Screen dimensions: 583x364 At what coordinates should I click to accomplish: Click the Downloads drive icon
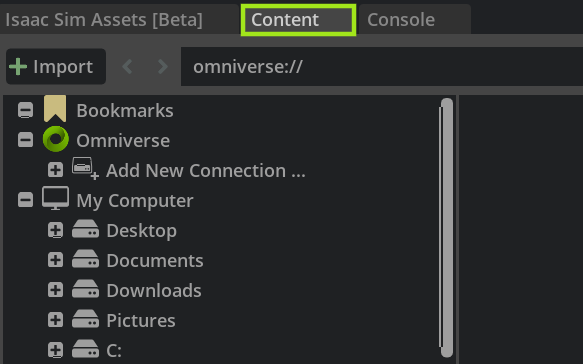pos(86,289)
